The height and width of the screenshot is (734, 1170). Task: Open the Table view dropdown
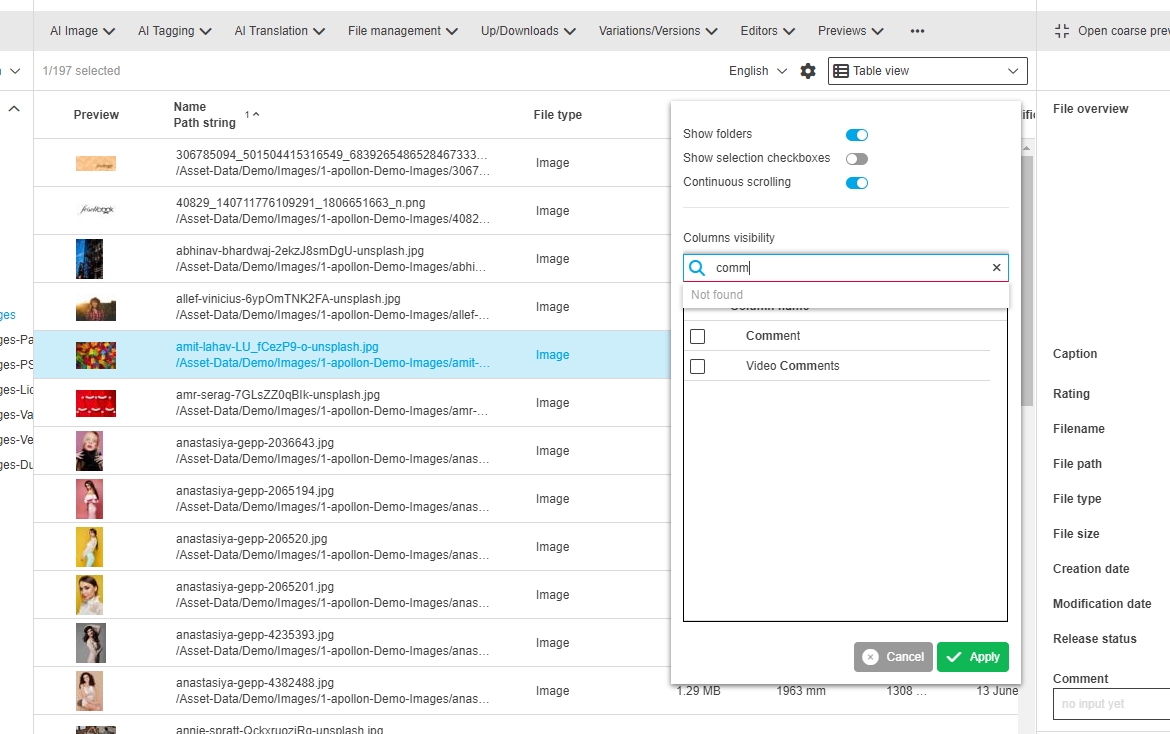[927, 71]
